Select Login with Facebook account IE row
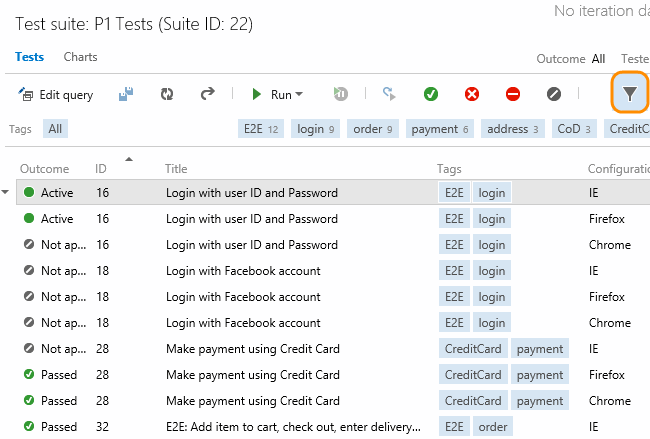Viewport: 650px width, 439px height. (x=243, y=270)
